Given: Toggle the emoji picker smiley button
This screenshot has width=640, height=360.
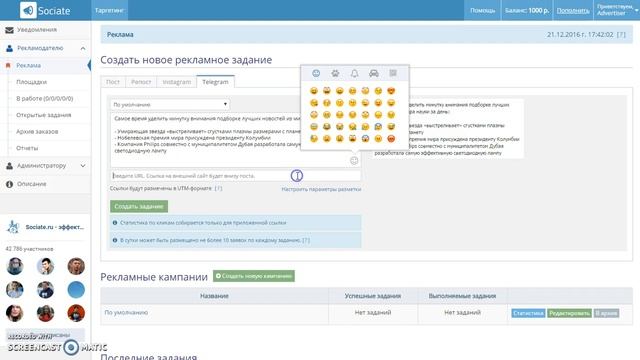Looking at the screenshot, I should [x=354, y=160].
